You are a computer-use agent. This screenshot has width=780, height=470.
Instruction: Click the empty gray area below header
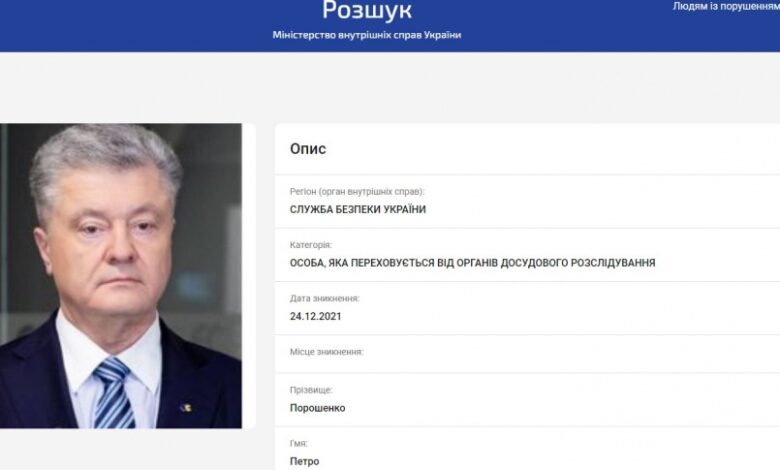point(390,87)
